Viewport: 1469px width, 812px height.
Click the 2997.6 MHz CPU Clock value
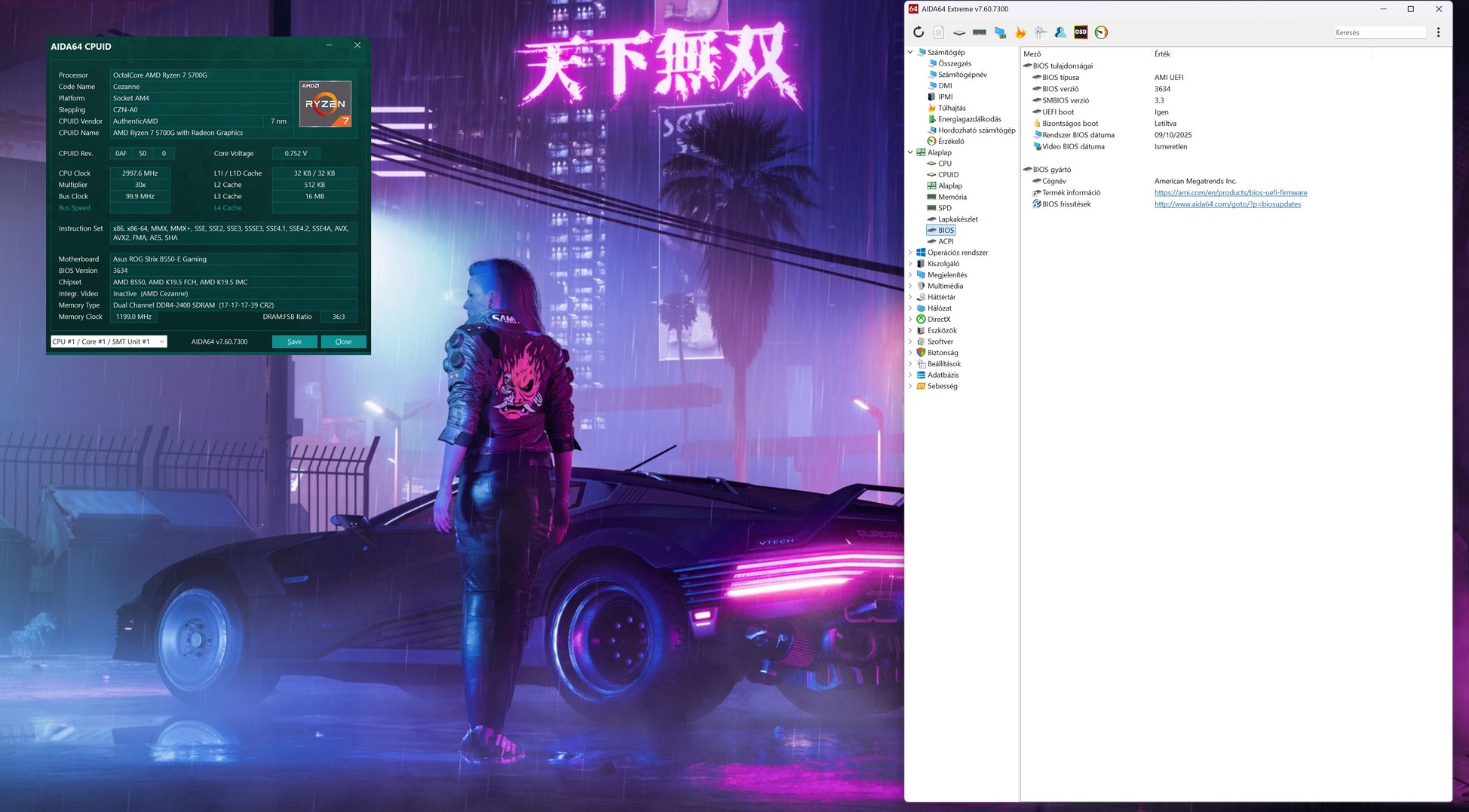(x=140, y=173)
